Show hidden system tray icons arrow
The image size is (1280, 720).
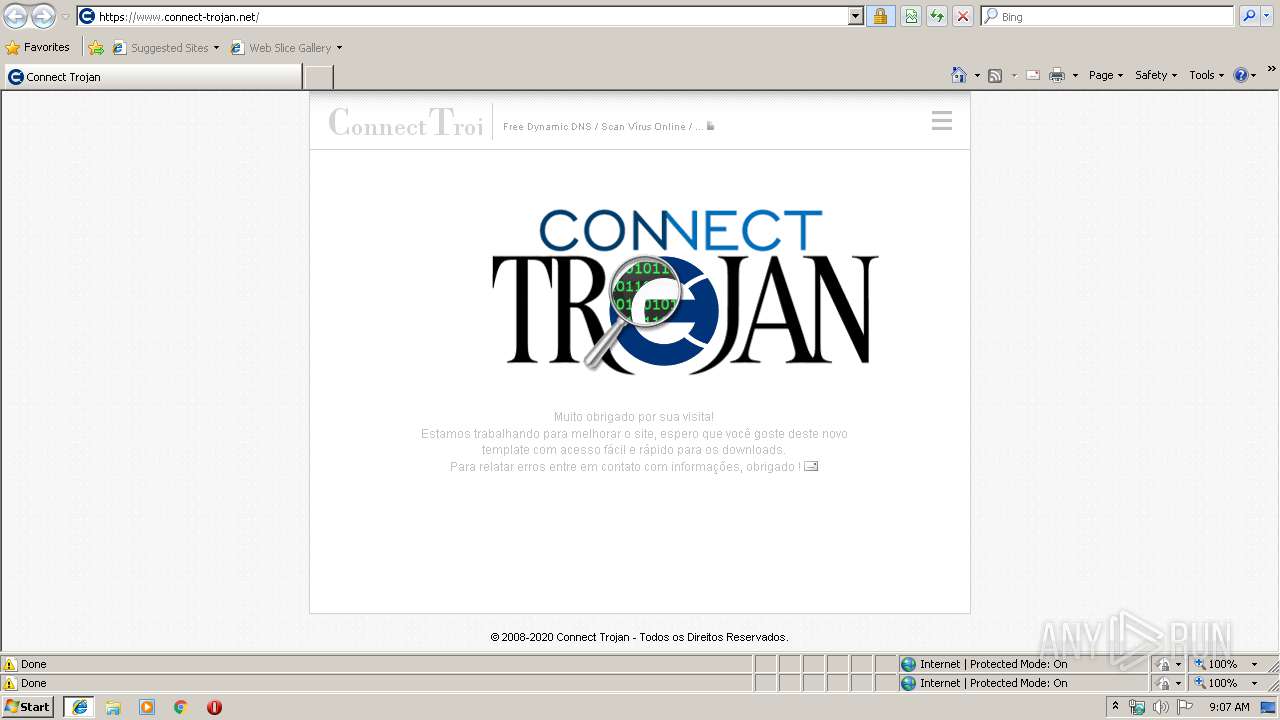pyautogui.click(x=1115, y=707)
